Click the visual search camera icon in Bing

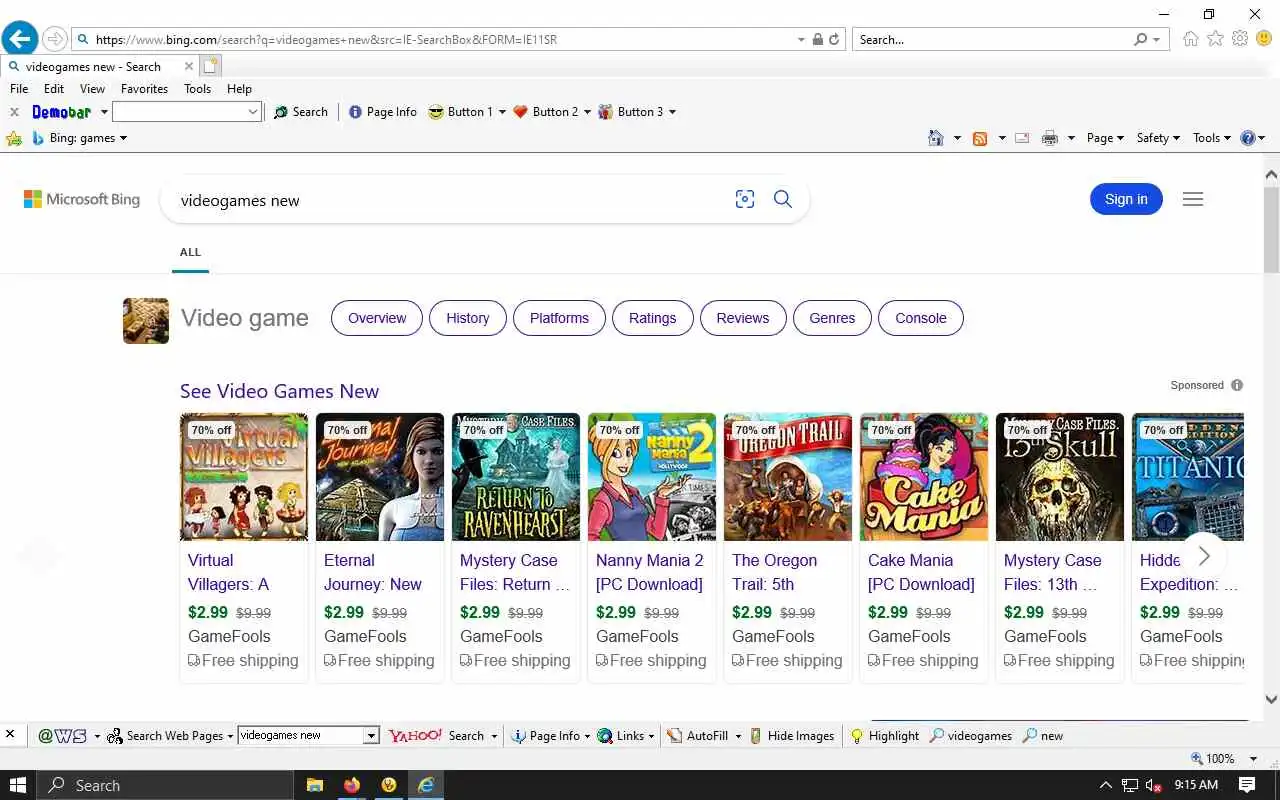pyautogui.click(x=744, y=199)
